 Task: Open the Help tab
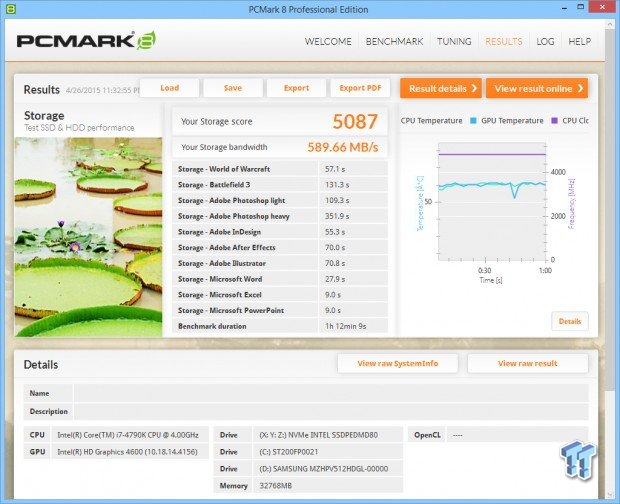tap(580, 42)
